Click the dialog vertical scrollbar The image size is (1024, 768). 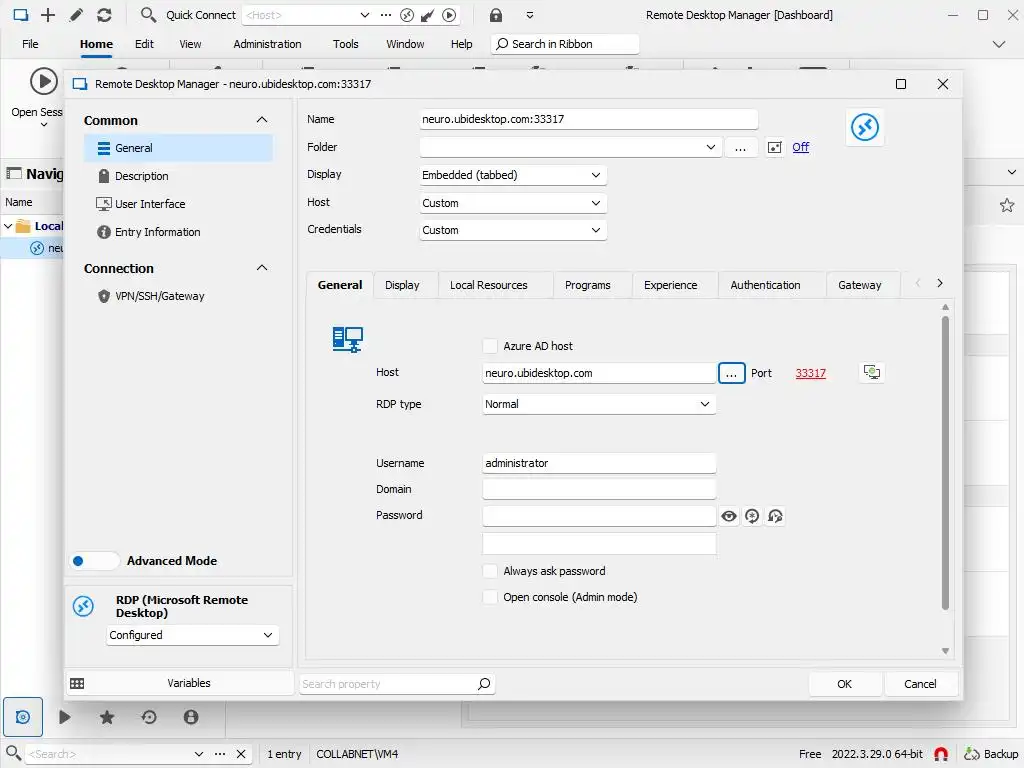point(945,462)
